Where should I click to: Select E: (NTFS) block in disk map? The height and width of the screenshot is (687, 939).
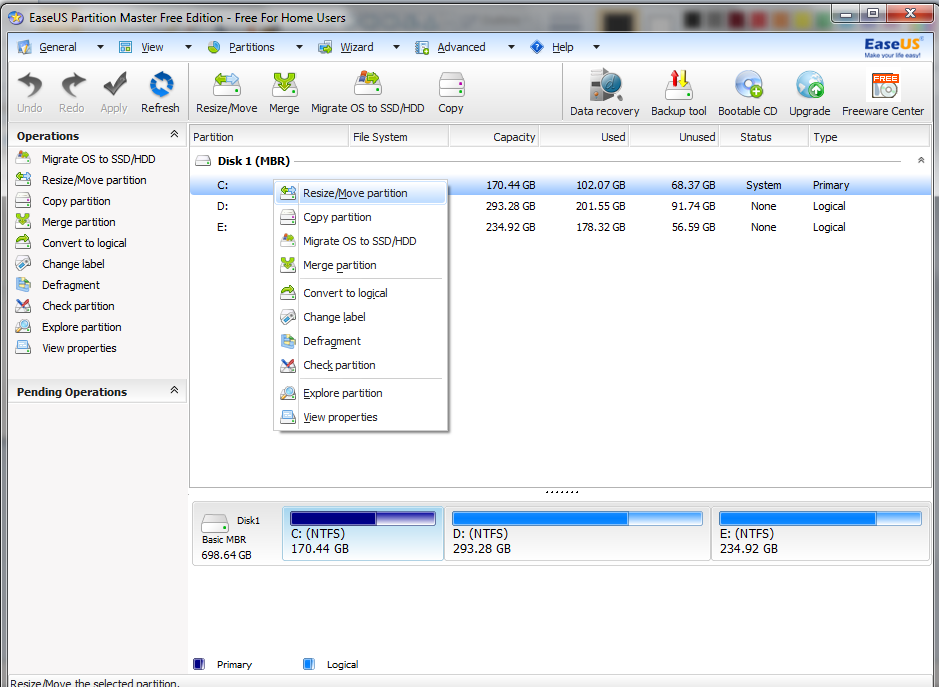[820, 534]
